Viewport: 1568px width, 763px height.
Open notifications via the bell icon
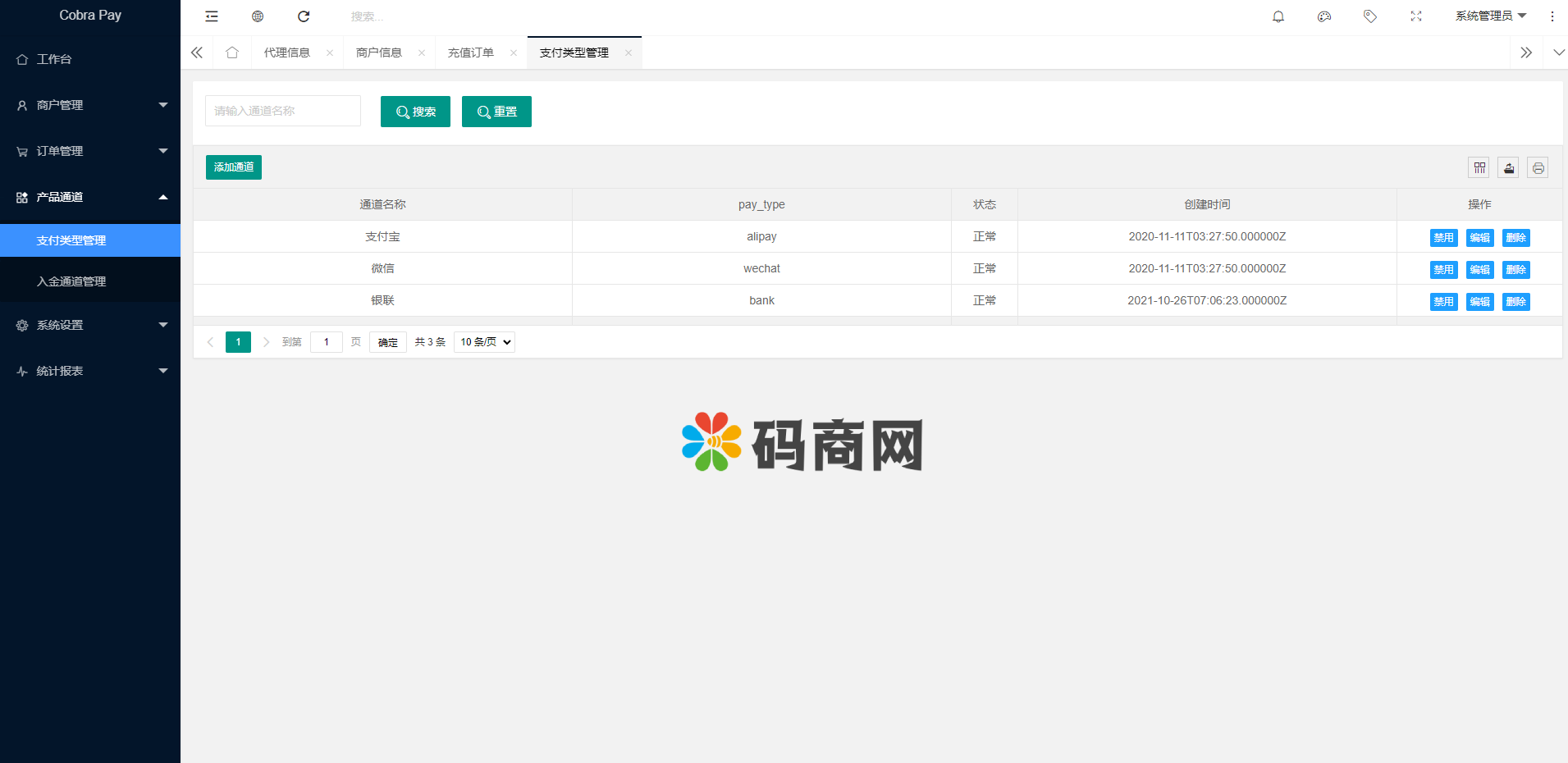coord(1278,16)
